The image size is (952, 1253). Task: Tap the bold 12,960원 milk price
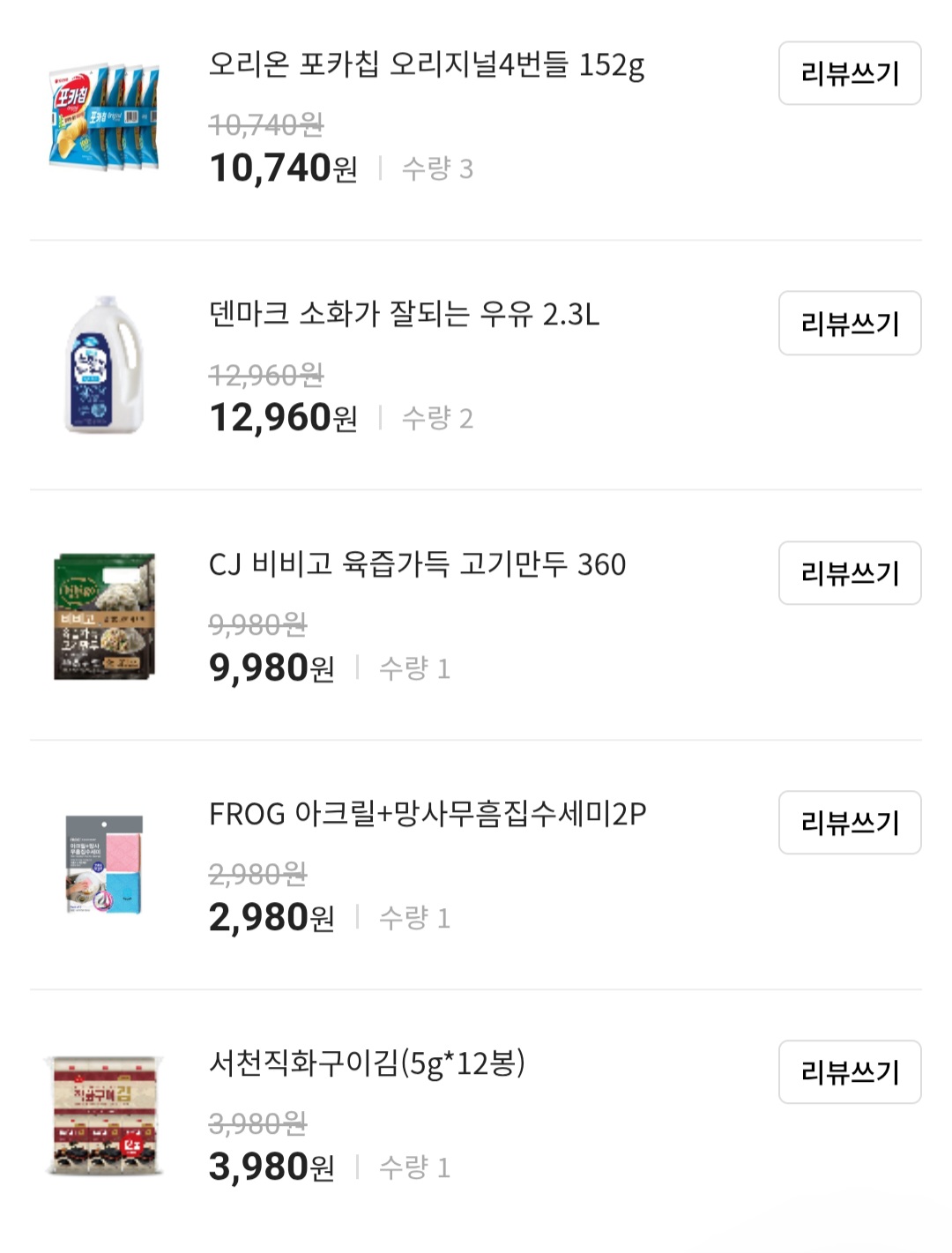pyautogui.click(x=283, y=418)
